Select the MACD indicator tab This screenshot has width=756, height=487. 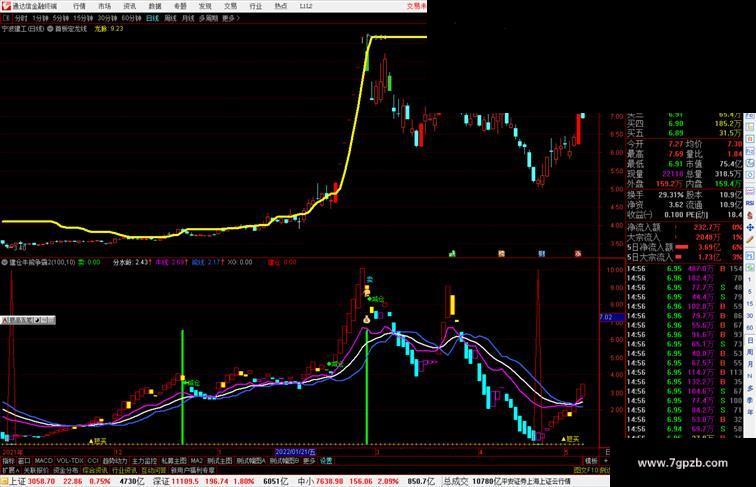pyautogui.click(x=43, y=461)
